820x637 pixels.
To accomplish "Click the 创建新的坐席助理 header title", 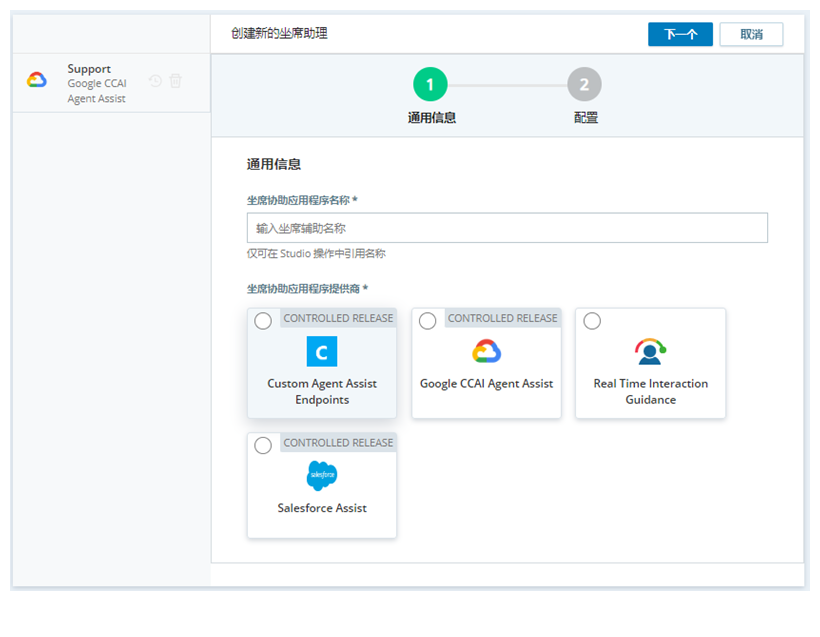I will [279, 33].
